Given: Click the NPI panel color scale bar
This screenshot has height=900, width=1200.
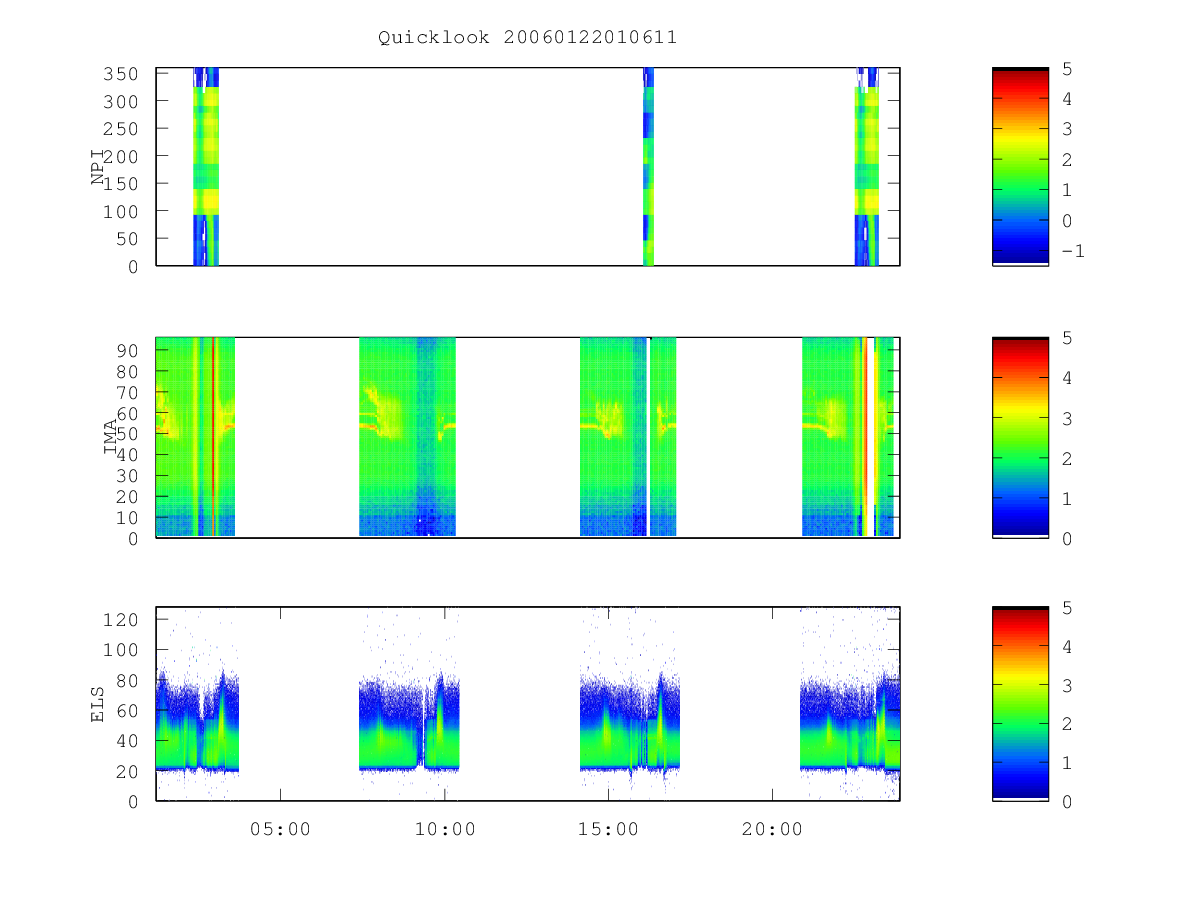Looking at the screenshot, I should [1020, 167].
